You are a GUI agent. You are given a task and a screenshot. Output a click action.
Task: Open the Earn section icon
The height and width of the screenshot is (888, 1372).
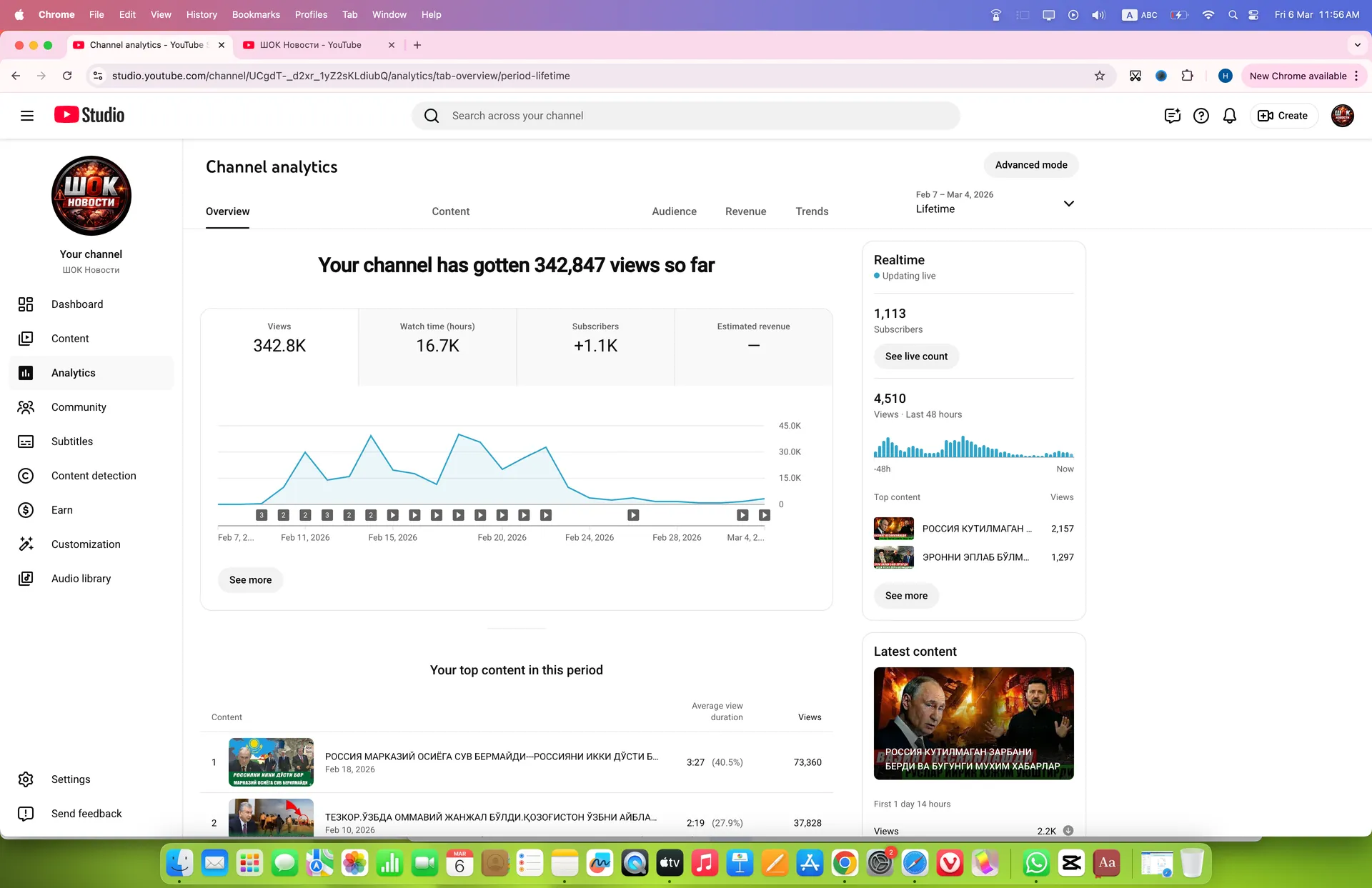point(26,510)
